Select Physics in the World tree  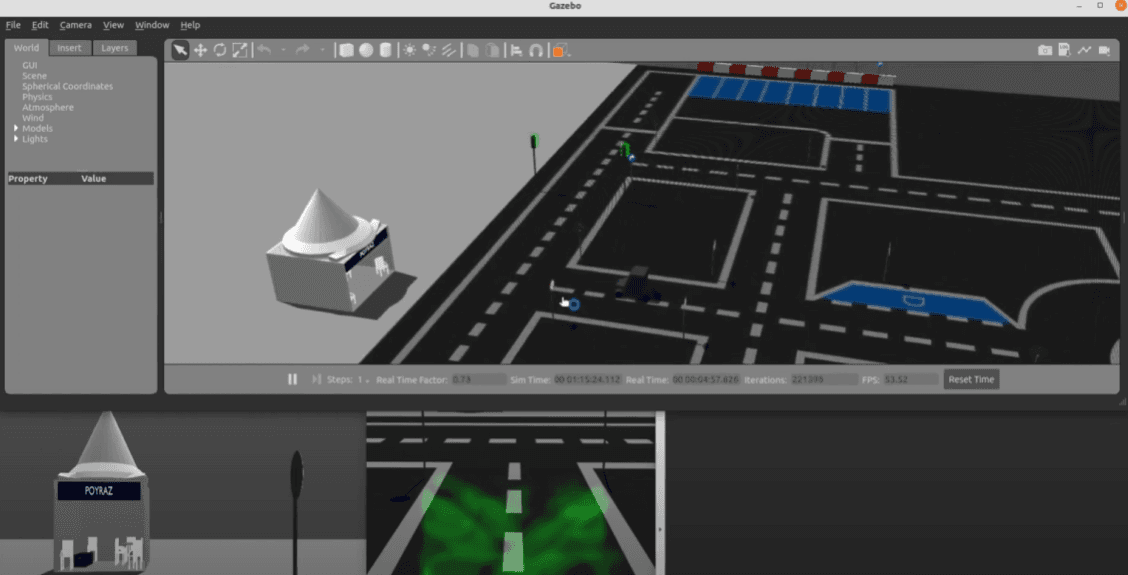click(37, 97)
